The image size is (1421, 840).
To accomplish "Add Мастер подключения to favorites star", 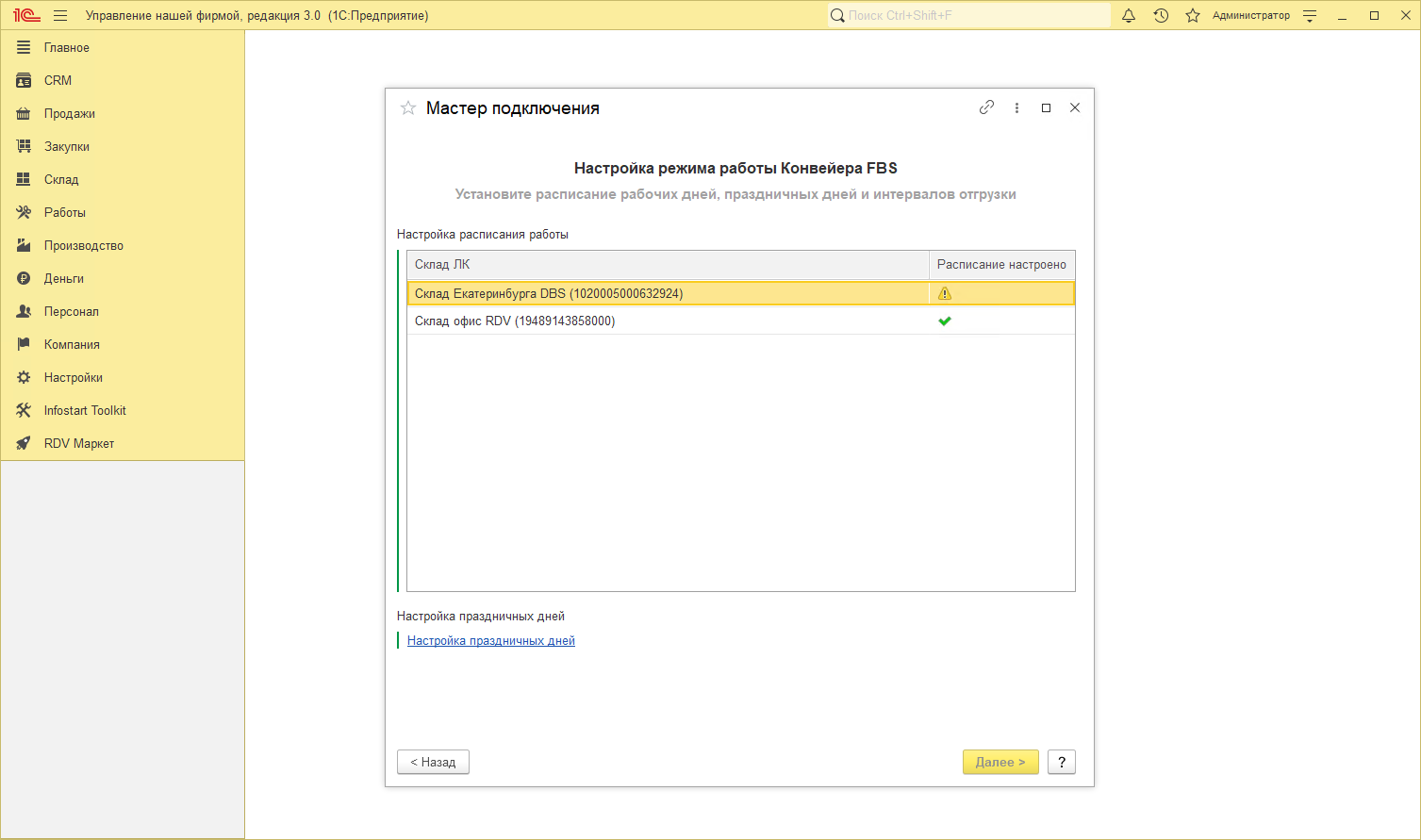I will tap(408, 108).
